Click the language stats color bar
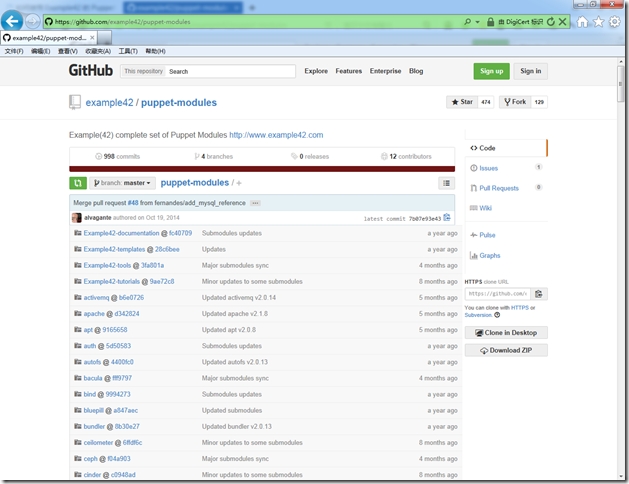The height and width of the screenshot is (484, 629). coord(262,169)
